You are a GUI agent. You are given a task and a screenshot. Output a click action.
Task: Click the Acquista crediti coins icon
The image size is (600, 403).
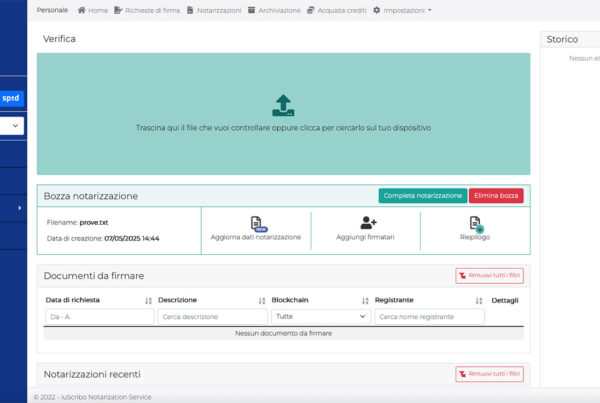click(311, 10)
